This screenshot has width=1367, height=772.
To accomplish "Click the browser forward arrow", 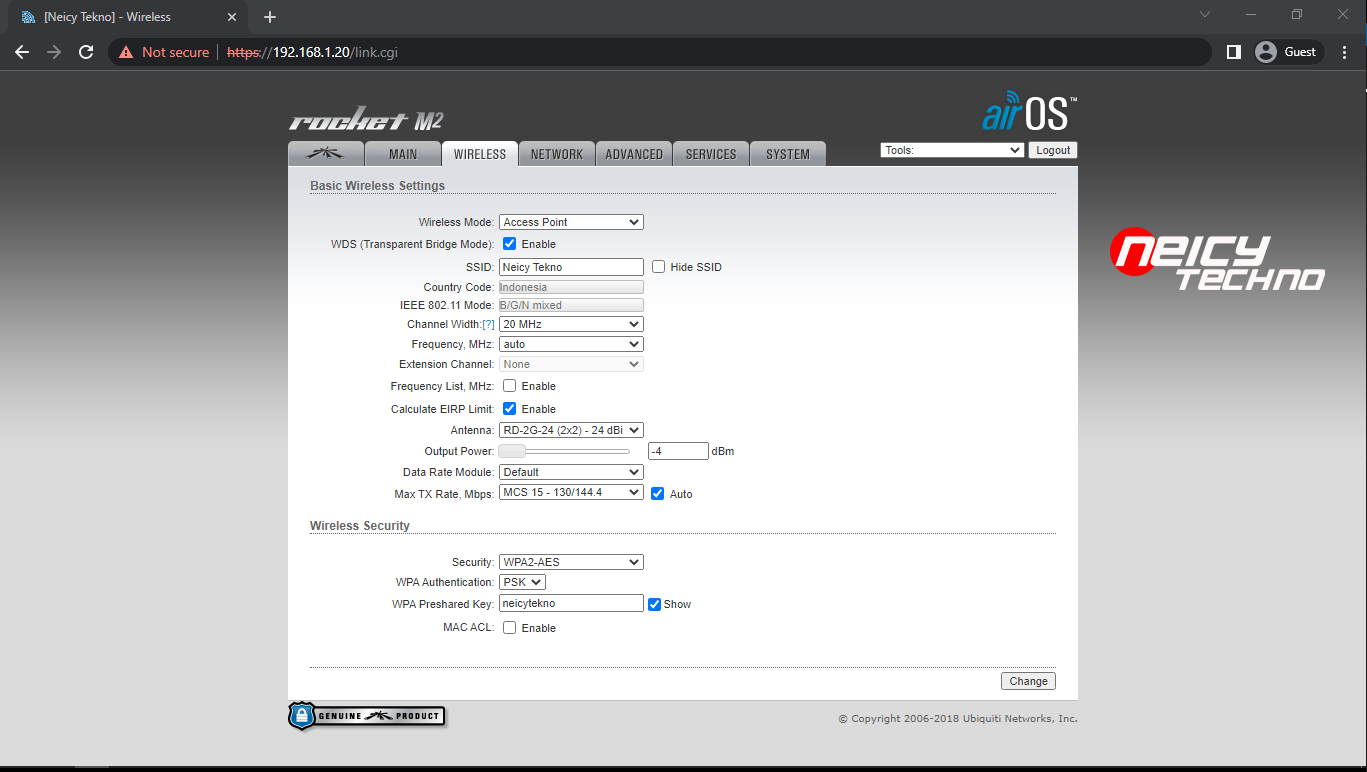I will pos(54,52).
